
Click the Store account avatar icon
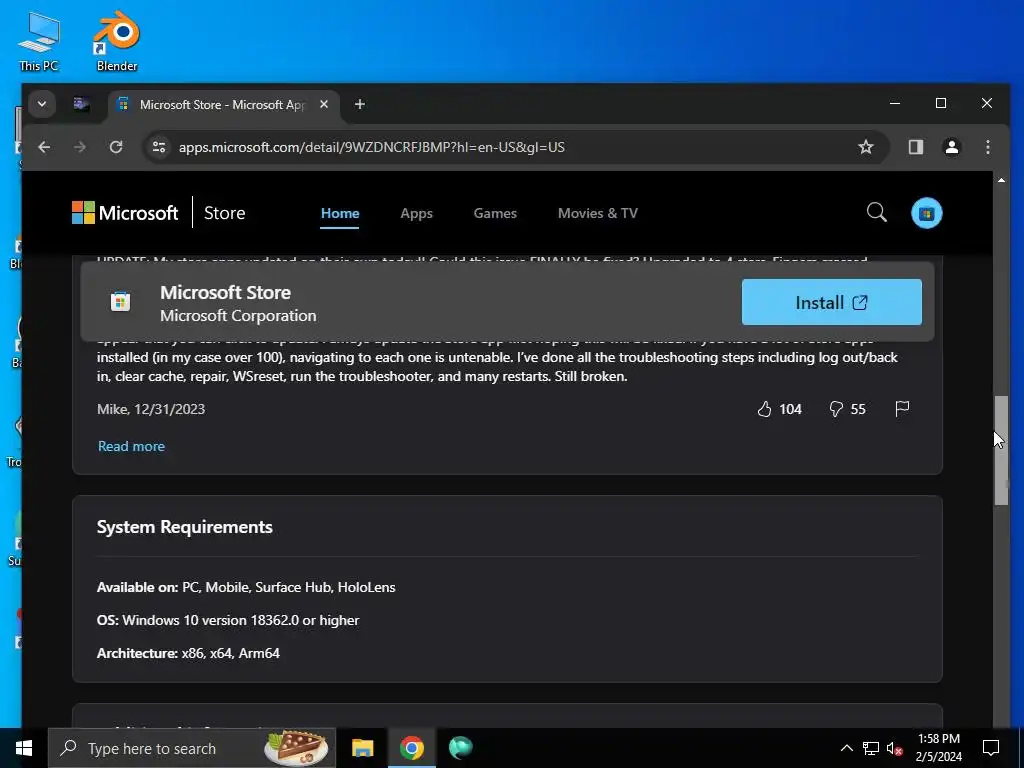[x=926, y=213]
